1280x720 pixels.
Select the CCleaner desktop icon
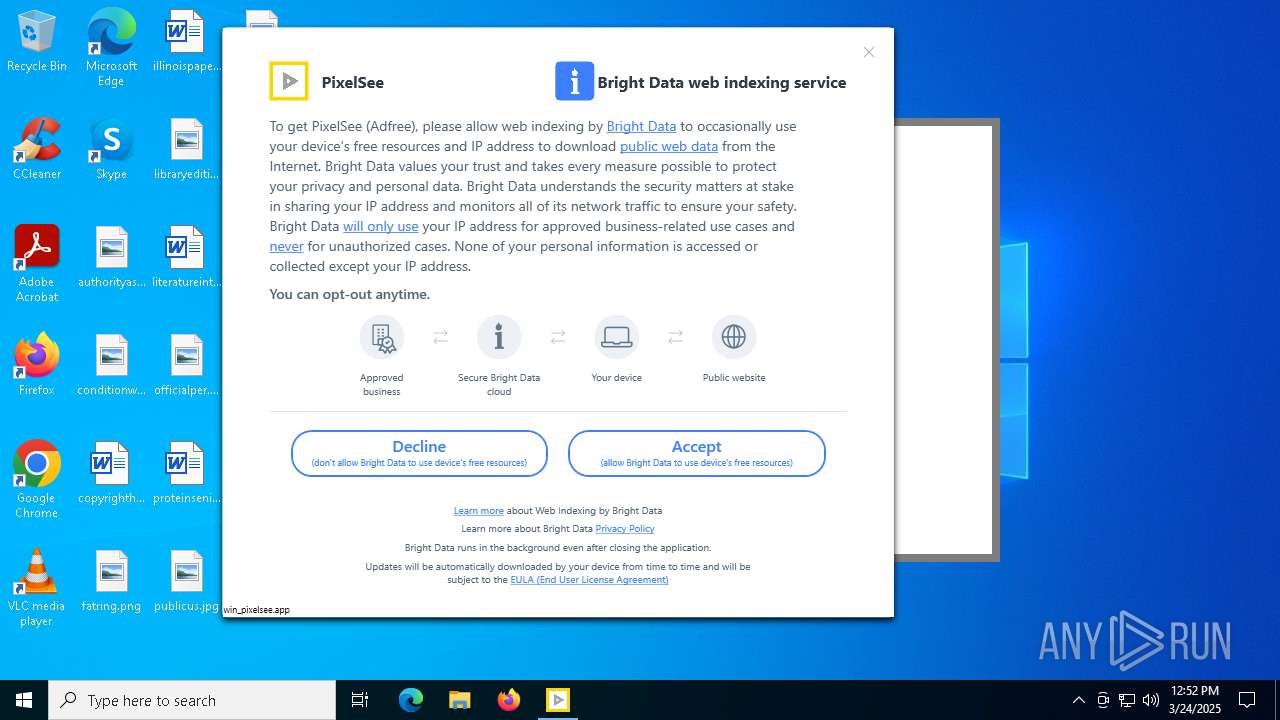37,149
